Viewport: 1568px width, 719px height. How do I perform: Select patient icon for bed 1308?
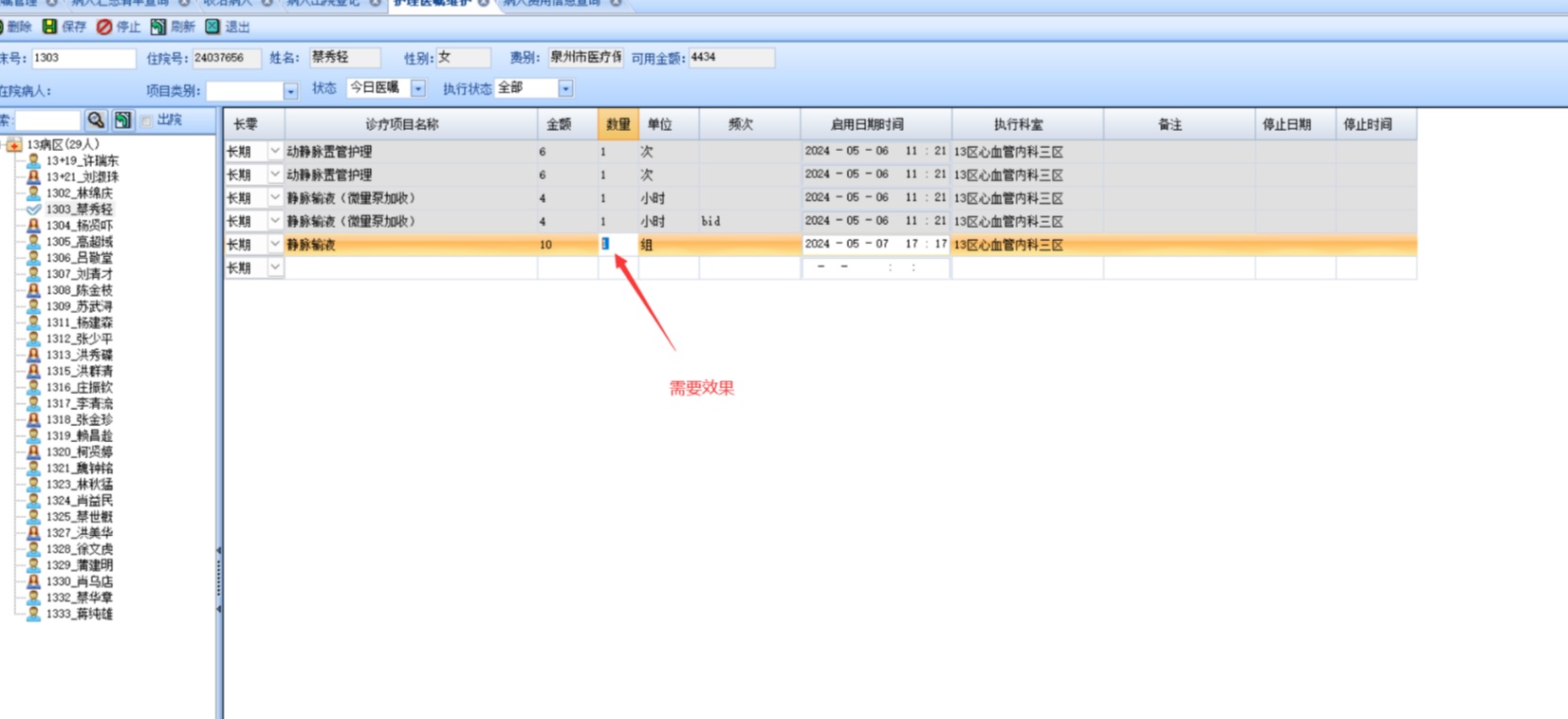point(33,289)
